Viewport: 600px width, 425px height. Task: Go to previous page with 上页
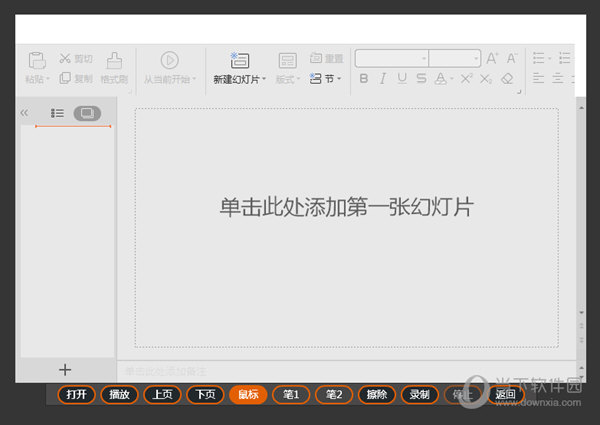[x=162, y=394]
